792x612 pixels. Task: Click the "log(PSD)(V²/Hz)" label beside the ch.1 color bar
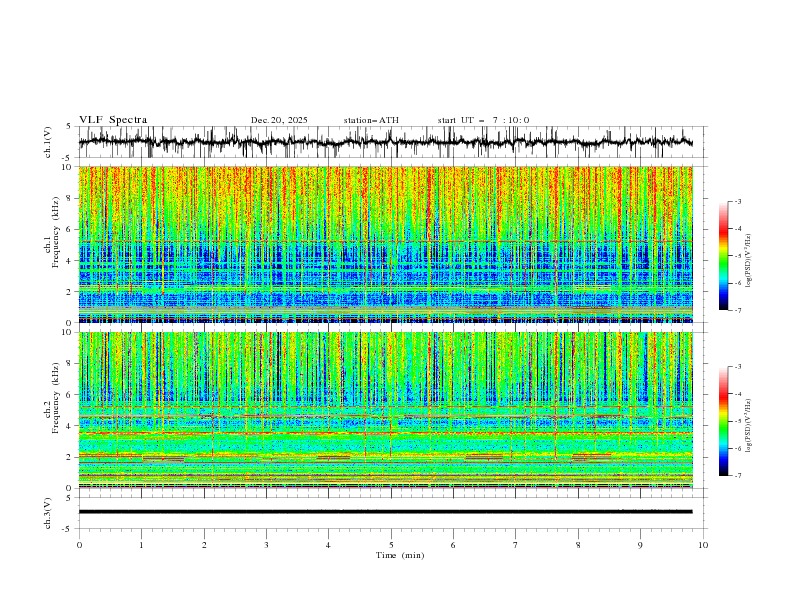748,261
